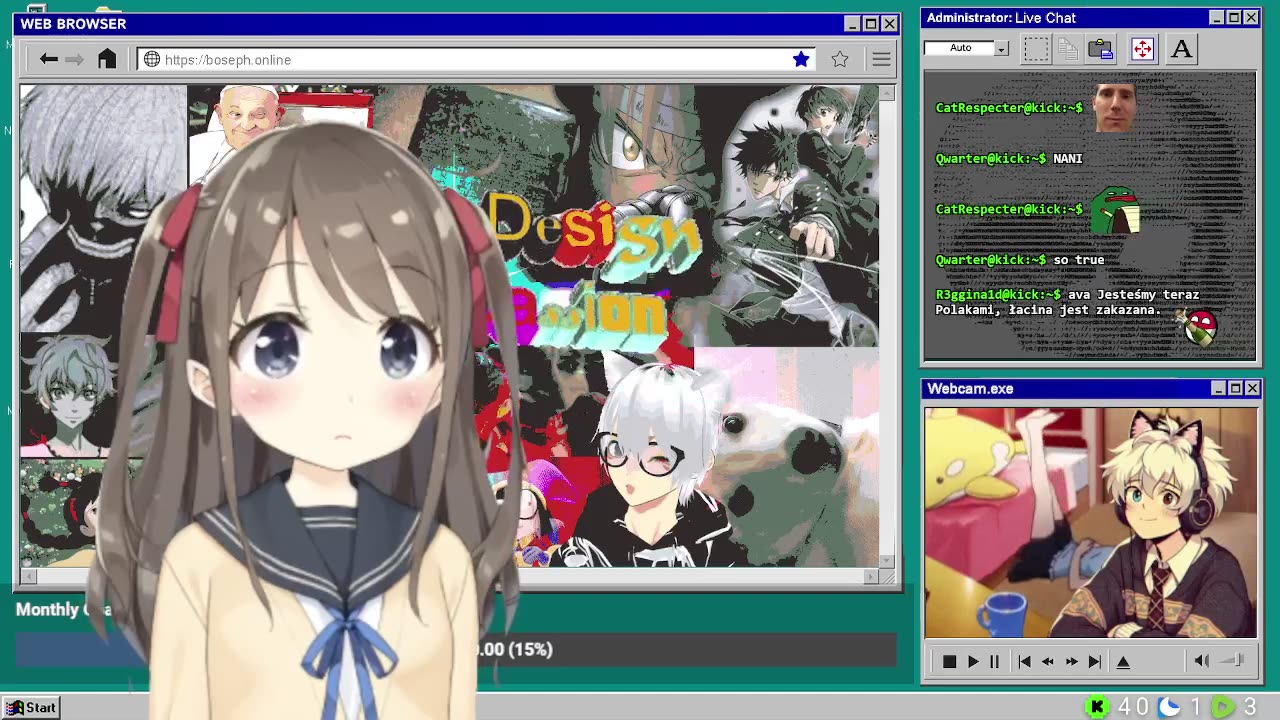This screenshot has height=720, width=1280.
Task: Go forward in the web browser
Action: pos(75,60)
